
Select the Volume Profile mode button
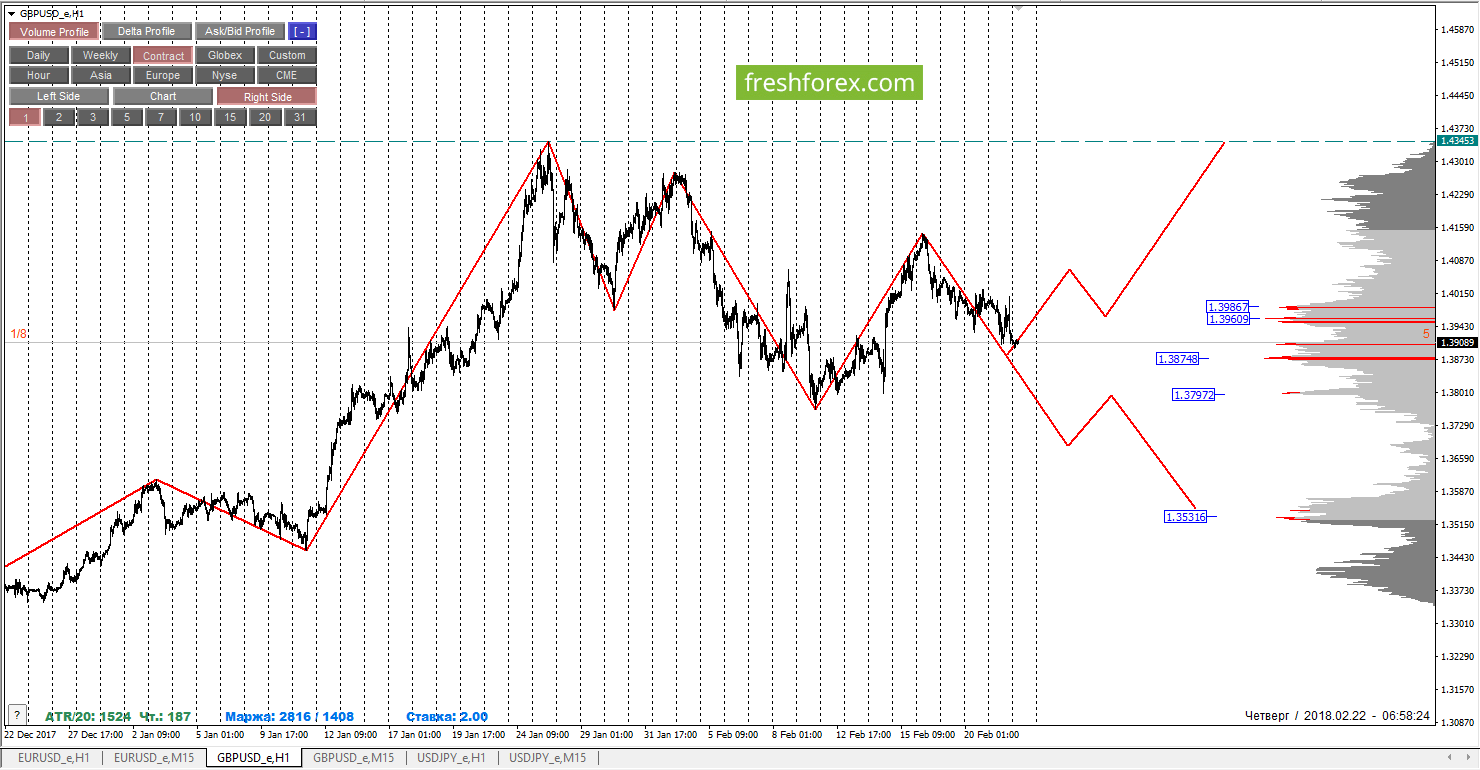54,32
